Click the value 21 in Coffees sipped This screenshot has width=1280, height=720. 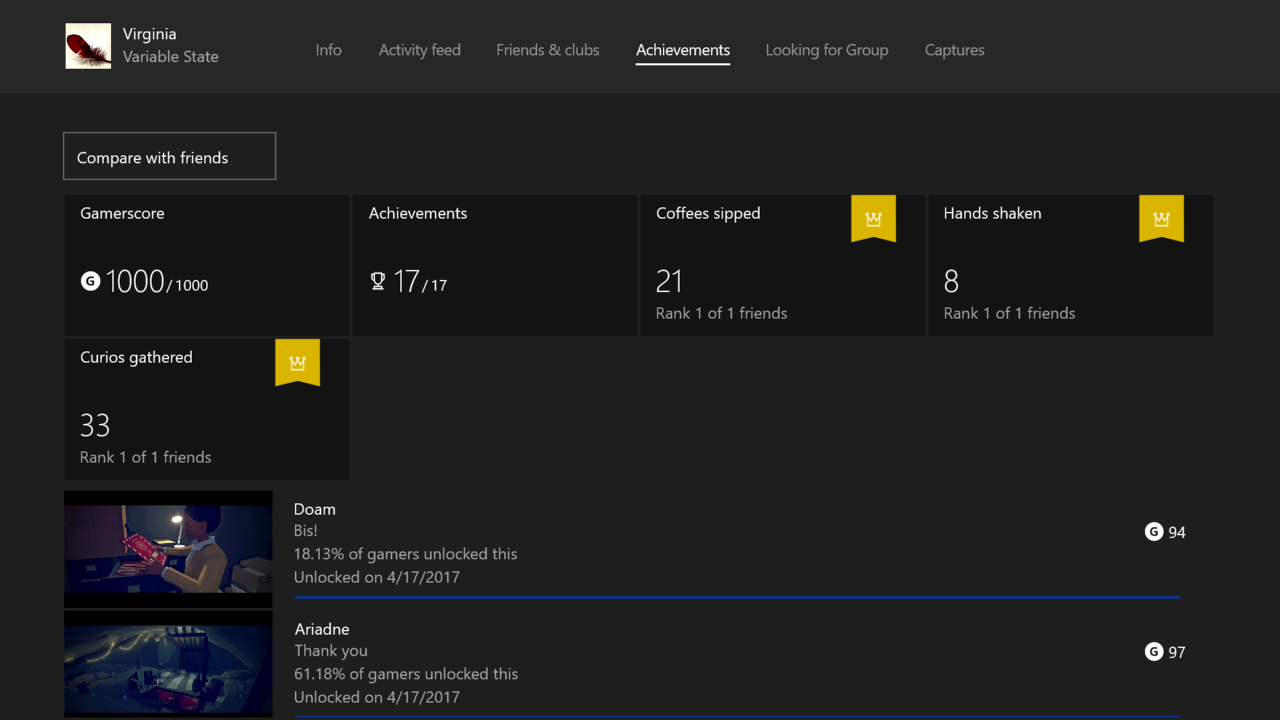[669, 282]
